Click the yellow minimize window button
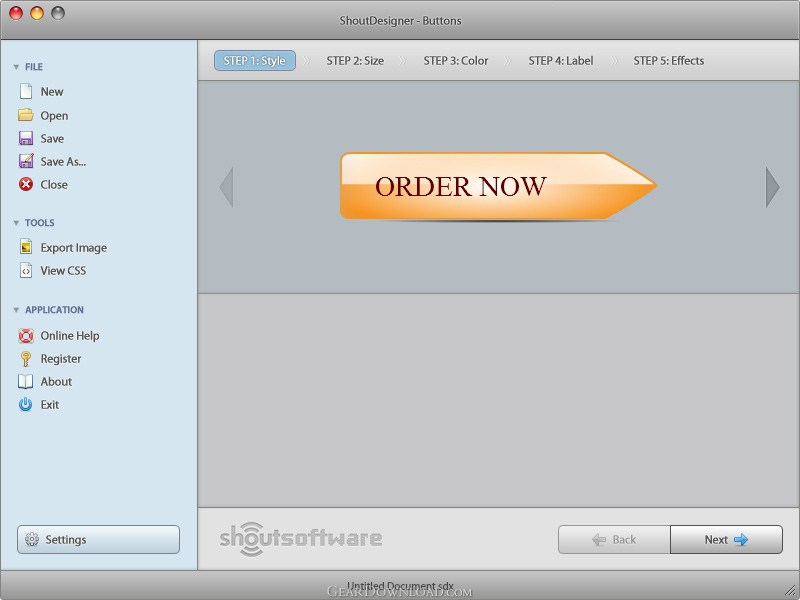This screenshot has width=800, height=600. [x=37, y=13]
